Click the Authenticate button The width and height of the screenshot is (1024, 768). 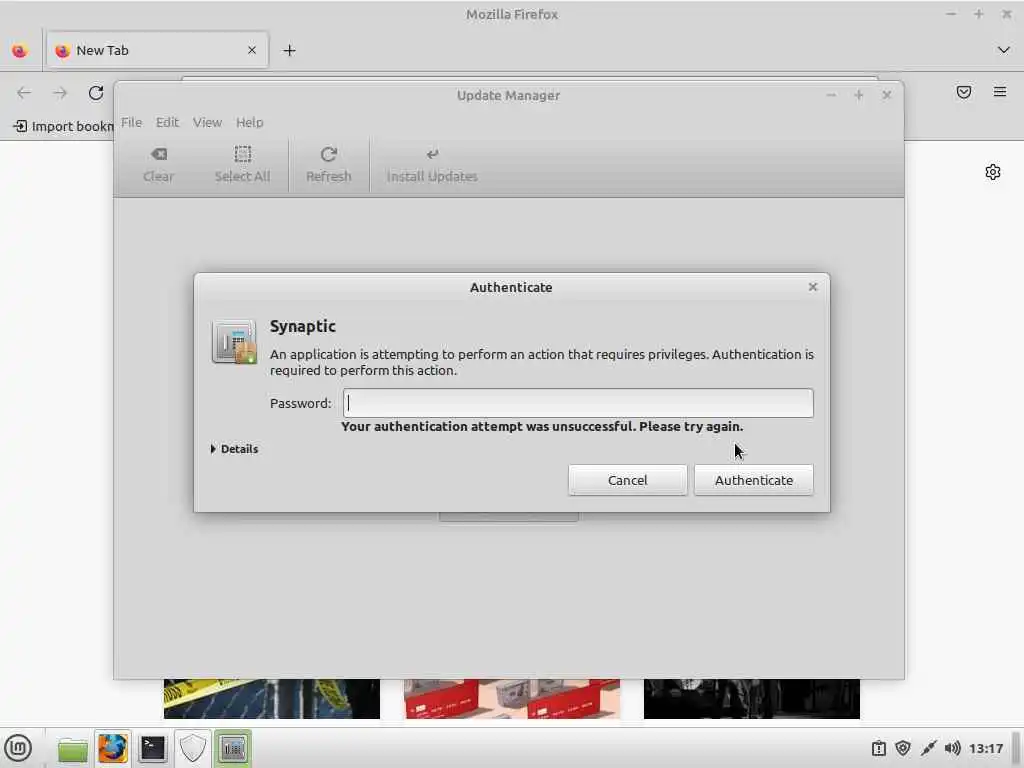point(754,480)
